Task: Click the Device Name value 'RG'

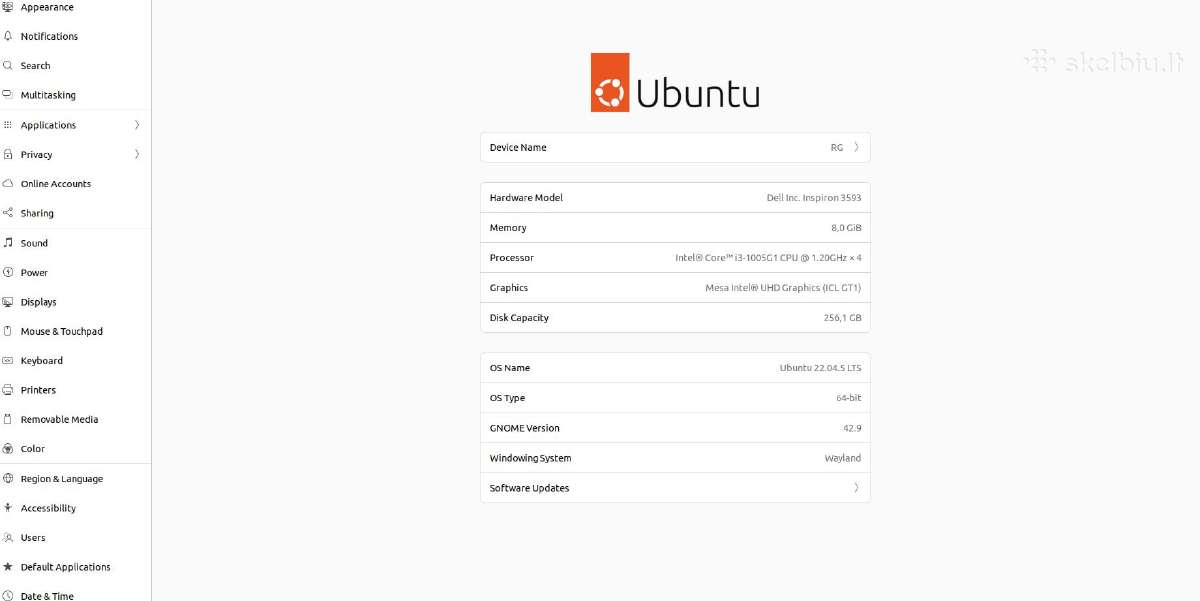Action: (837, 147)
